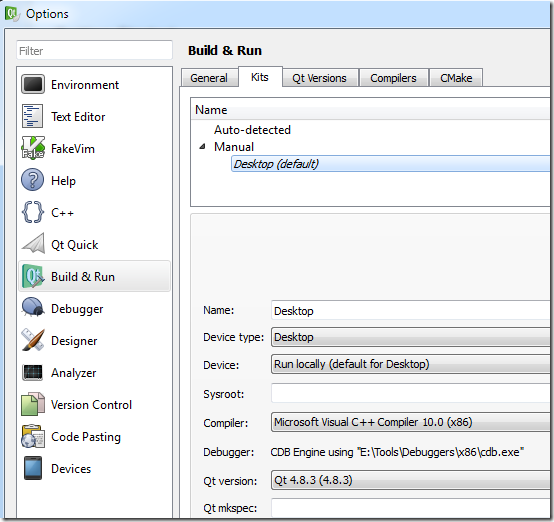Open the Version Control settings category
The width and height of the screenshot is (554, 522).
[94, 404]
